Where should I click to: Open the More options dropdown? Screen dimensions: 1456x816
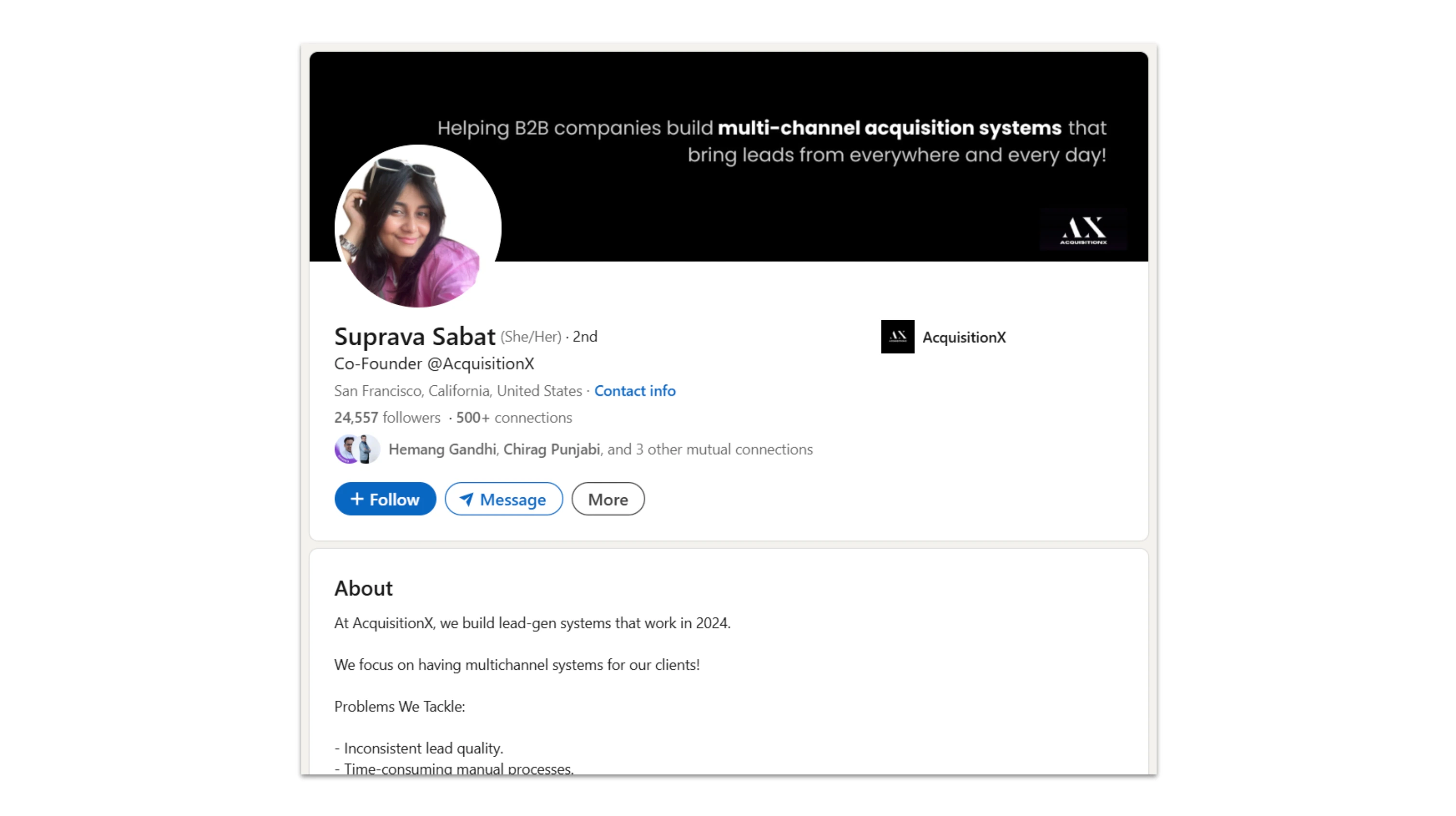coord(607,499)
